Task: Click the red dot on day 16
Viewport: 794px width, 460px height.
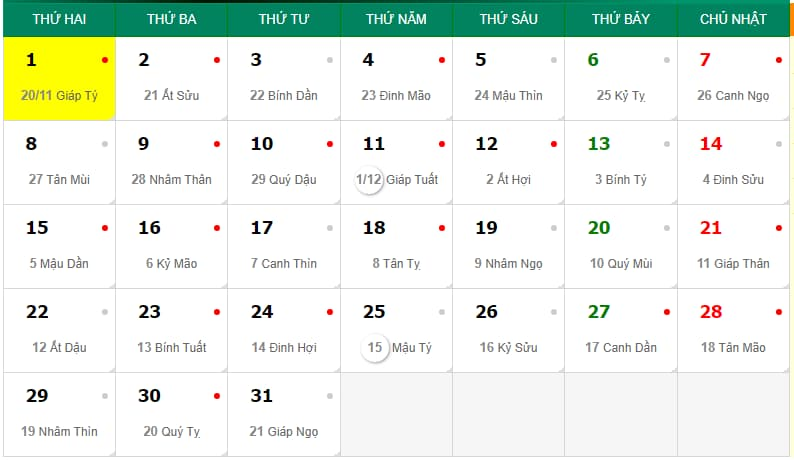Action: point(217,228)
